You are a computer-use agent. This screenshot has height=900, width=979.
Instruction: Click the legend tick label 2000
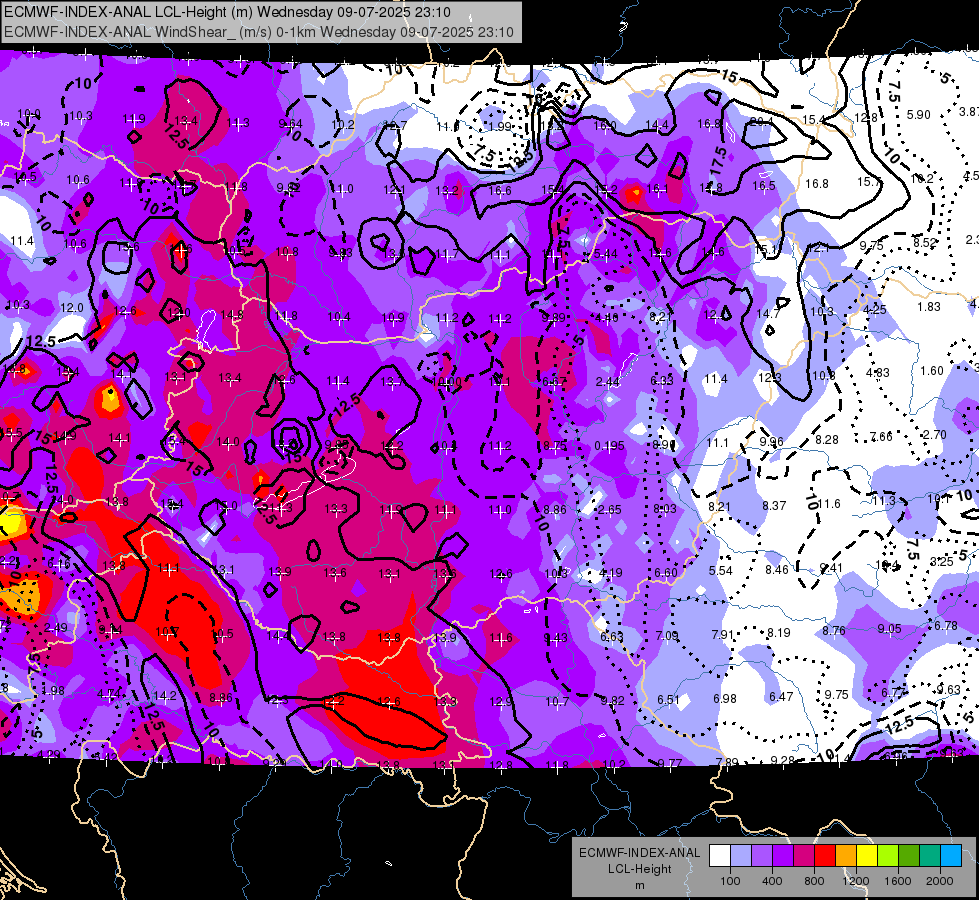(940, 881)
